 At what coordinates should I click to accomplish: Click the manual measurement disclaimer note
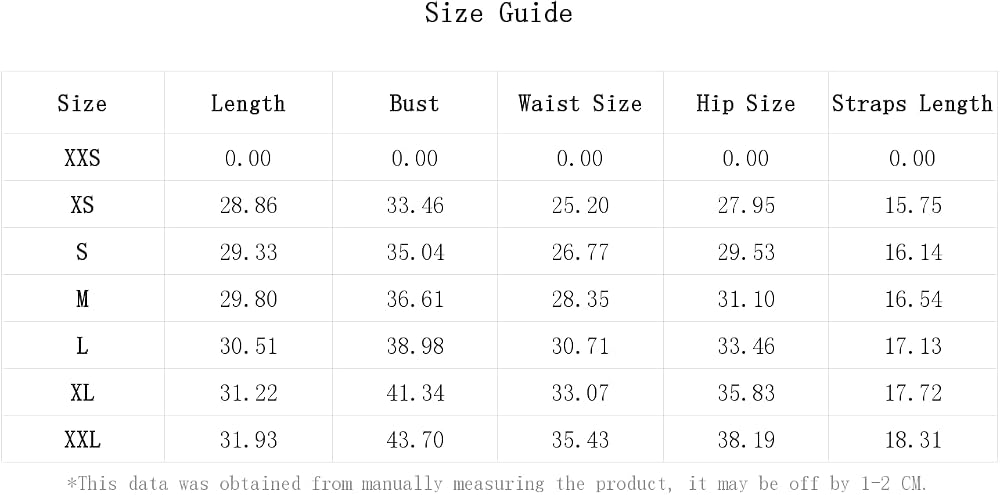coord(497,483)
